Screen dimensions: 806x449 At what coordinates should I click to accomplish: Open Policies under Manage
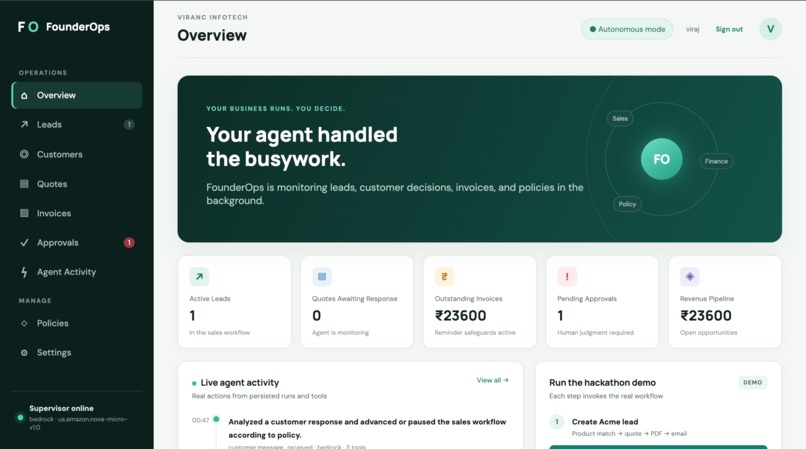click(x=77, y=323)
